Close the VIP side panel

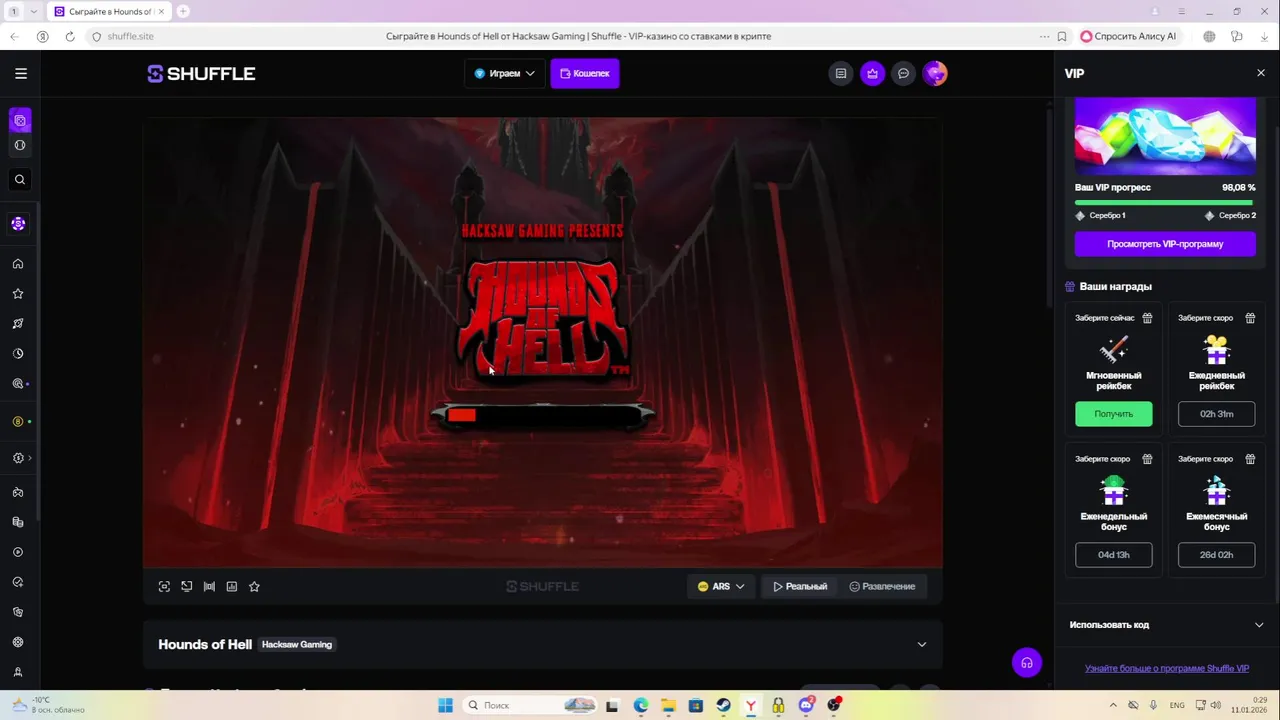tap(1261, 73)
